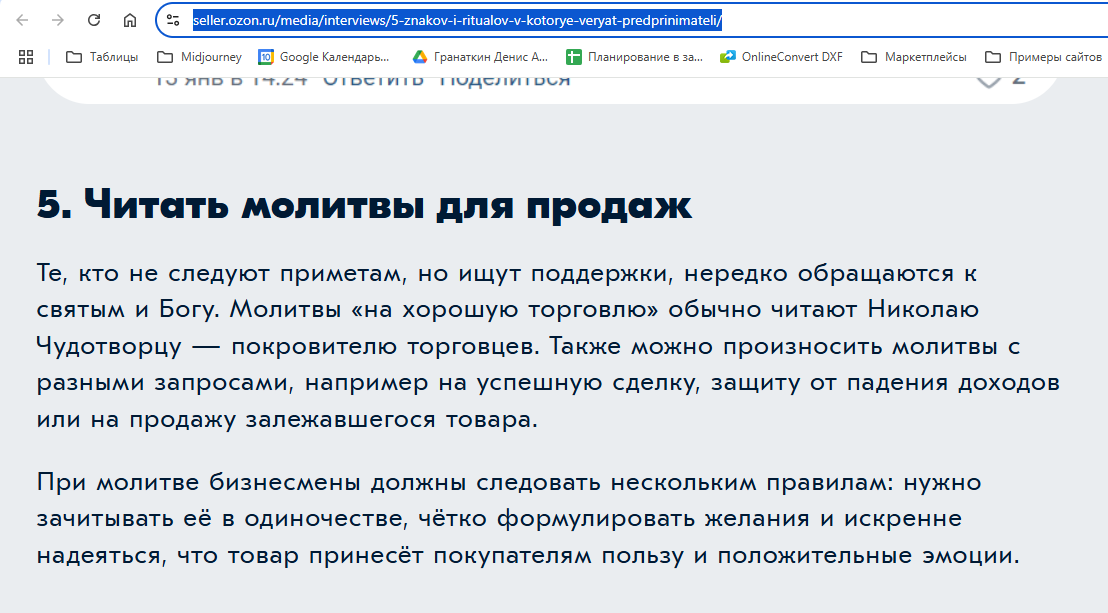Open the Гранаткин Денис Google Drive bookmark
The width and height of the screenshot is (1108, 613).
[478, 57]
